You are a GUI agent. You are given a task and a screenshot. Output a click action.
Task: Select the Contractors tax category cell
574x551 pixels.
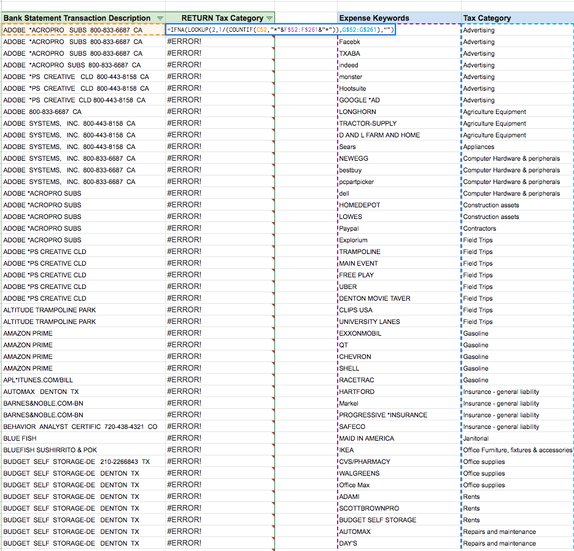click(x=517, y=228)
